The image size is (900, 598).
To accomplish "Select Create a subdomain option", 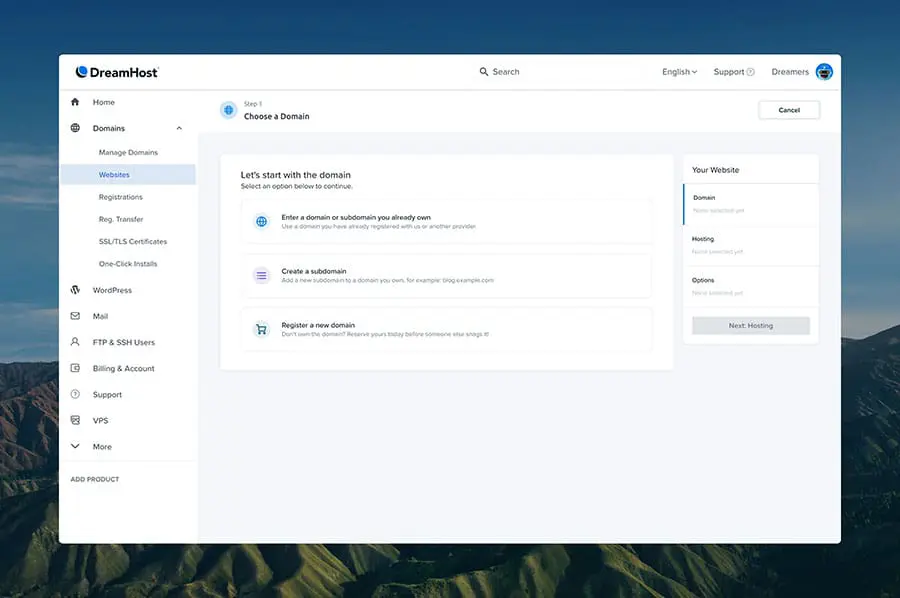I will [447, 275].
